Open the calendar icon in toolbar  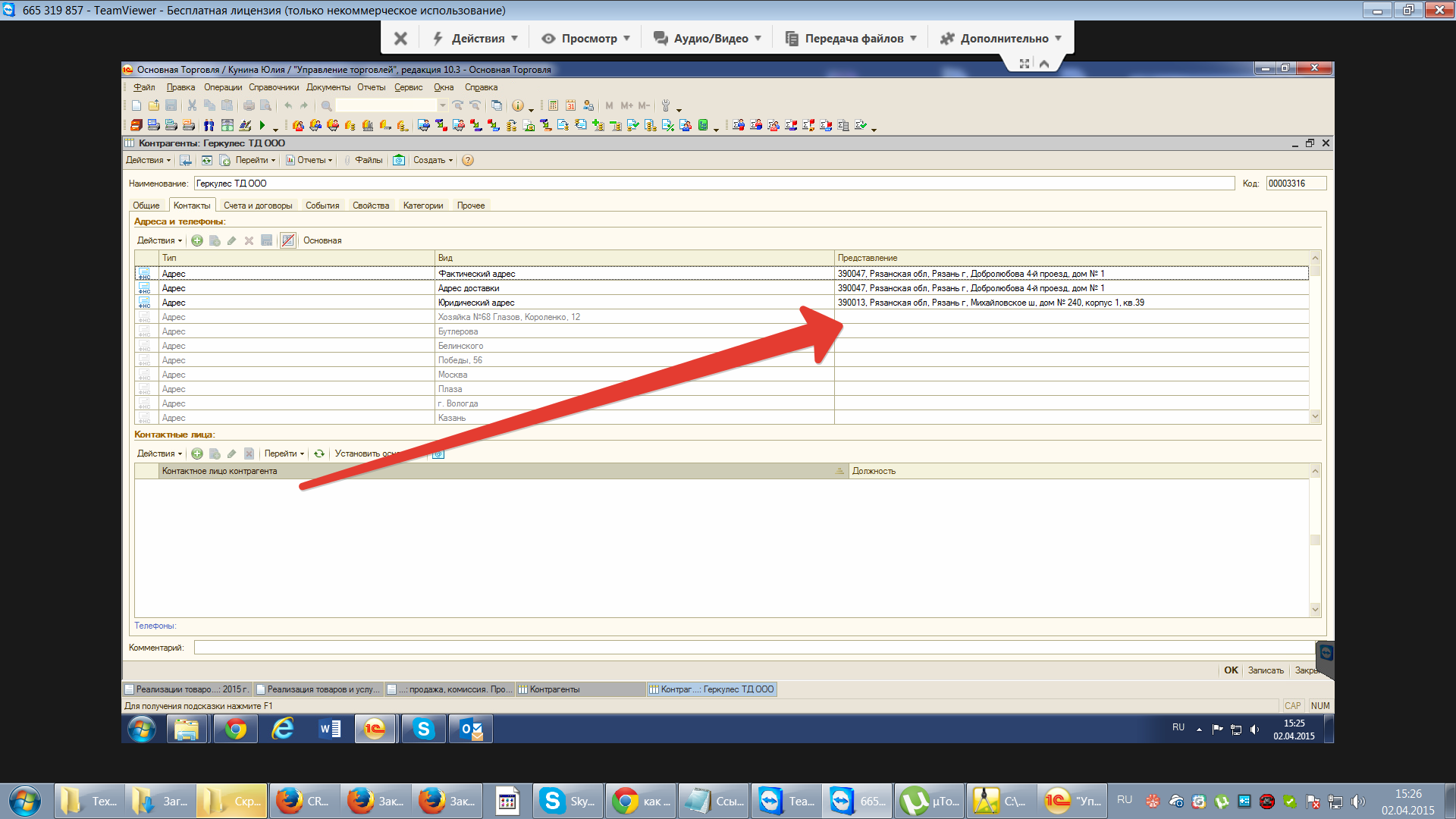pos(570,105)
